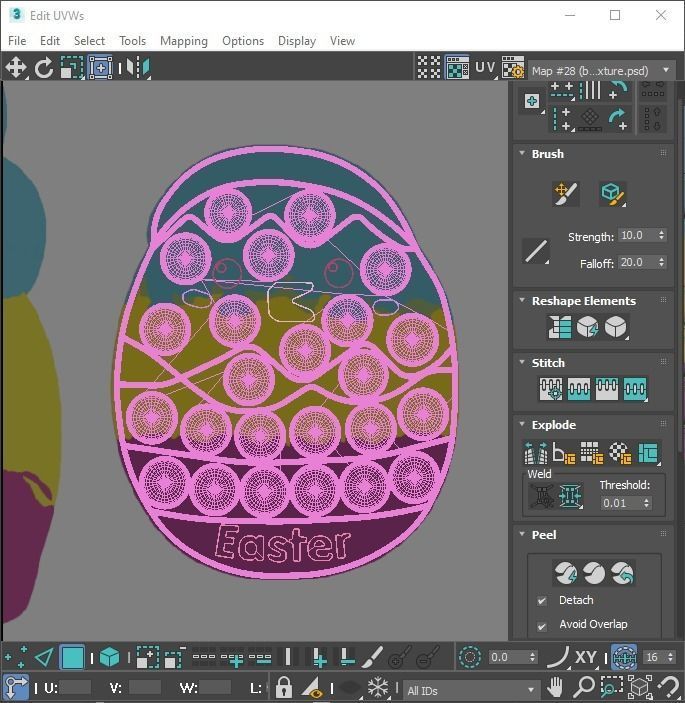Click the Reset Peel icon
The image size is (685, 703).
(623, 573)
